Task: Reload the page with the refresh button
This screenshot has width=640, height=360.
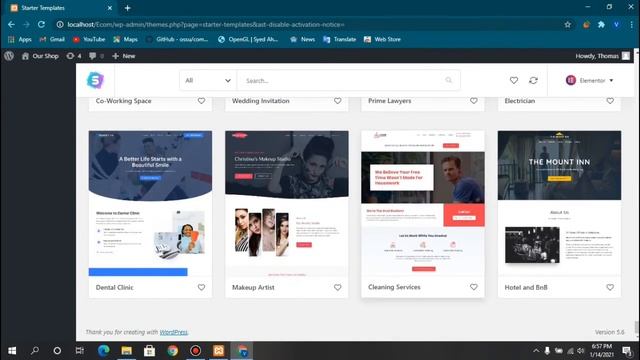Action: coord(41,24)
